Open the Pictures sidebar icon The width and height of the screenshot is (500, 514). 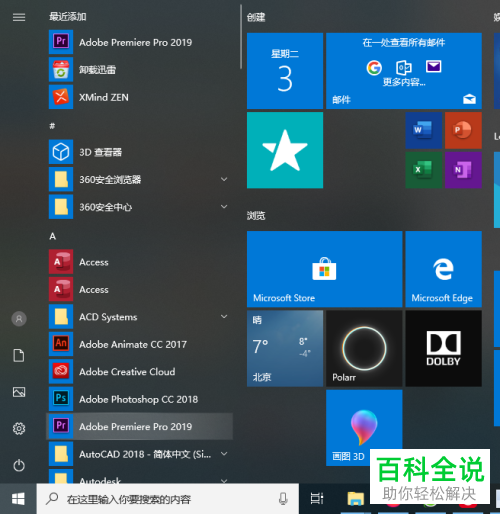pos(19,392)
